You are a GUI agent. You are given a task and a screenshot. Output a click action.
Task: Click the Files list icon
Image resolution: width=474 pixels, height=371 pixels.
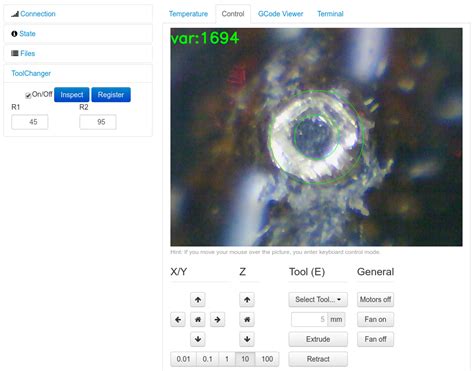tap(15, 53)
